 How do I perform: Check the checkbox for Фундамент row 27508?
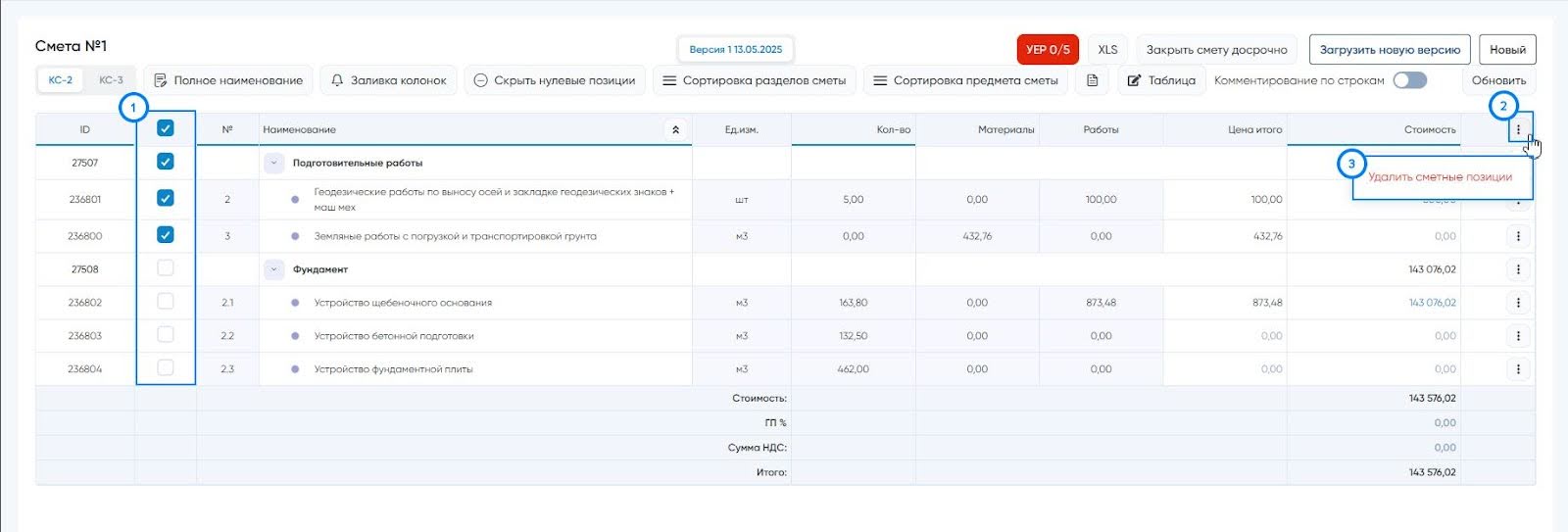166,268
